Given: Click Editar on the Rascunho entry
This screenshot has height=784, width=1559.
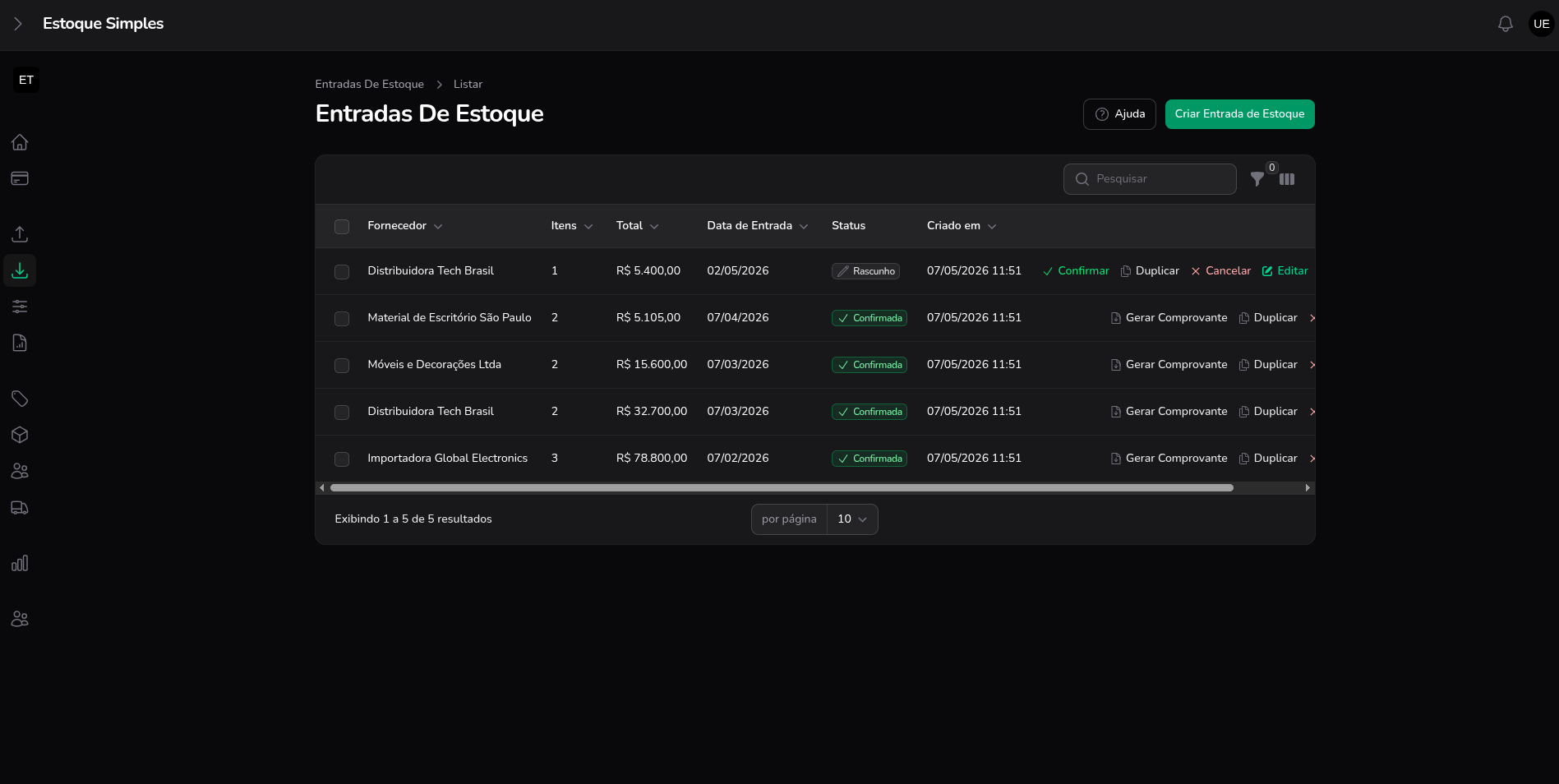Looking at the screenshot, I should coord(1285,271).
